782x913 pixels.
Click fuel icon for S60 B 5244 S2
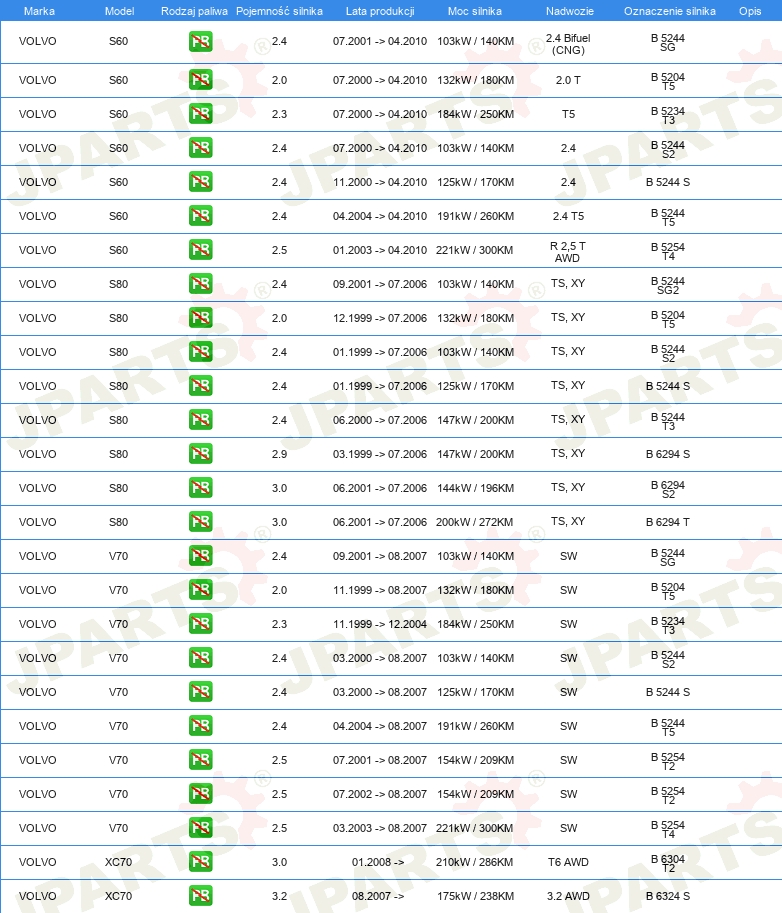pyautogui.click(x=200, y=148)
